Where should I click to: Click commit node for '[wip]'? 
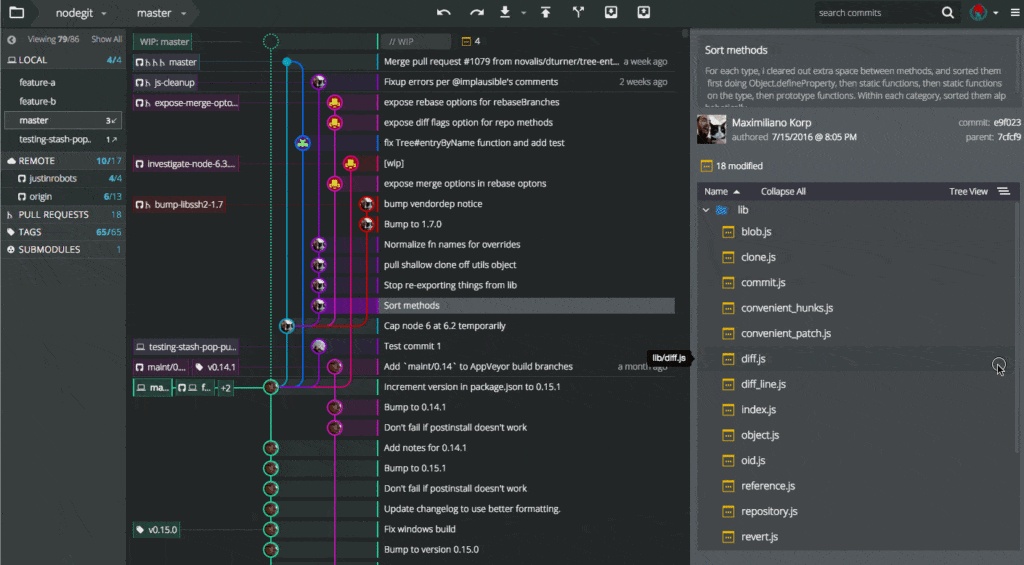(351, 163)
